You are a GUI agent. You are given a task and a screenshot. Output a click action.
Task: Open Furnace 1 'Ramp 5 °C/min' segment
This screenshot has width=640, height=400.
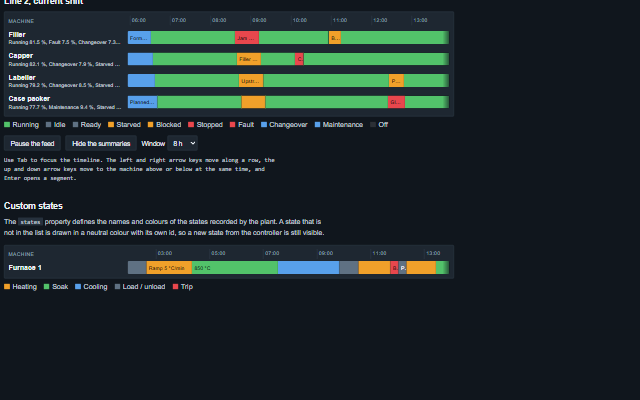(x=169, y=268)
